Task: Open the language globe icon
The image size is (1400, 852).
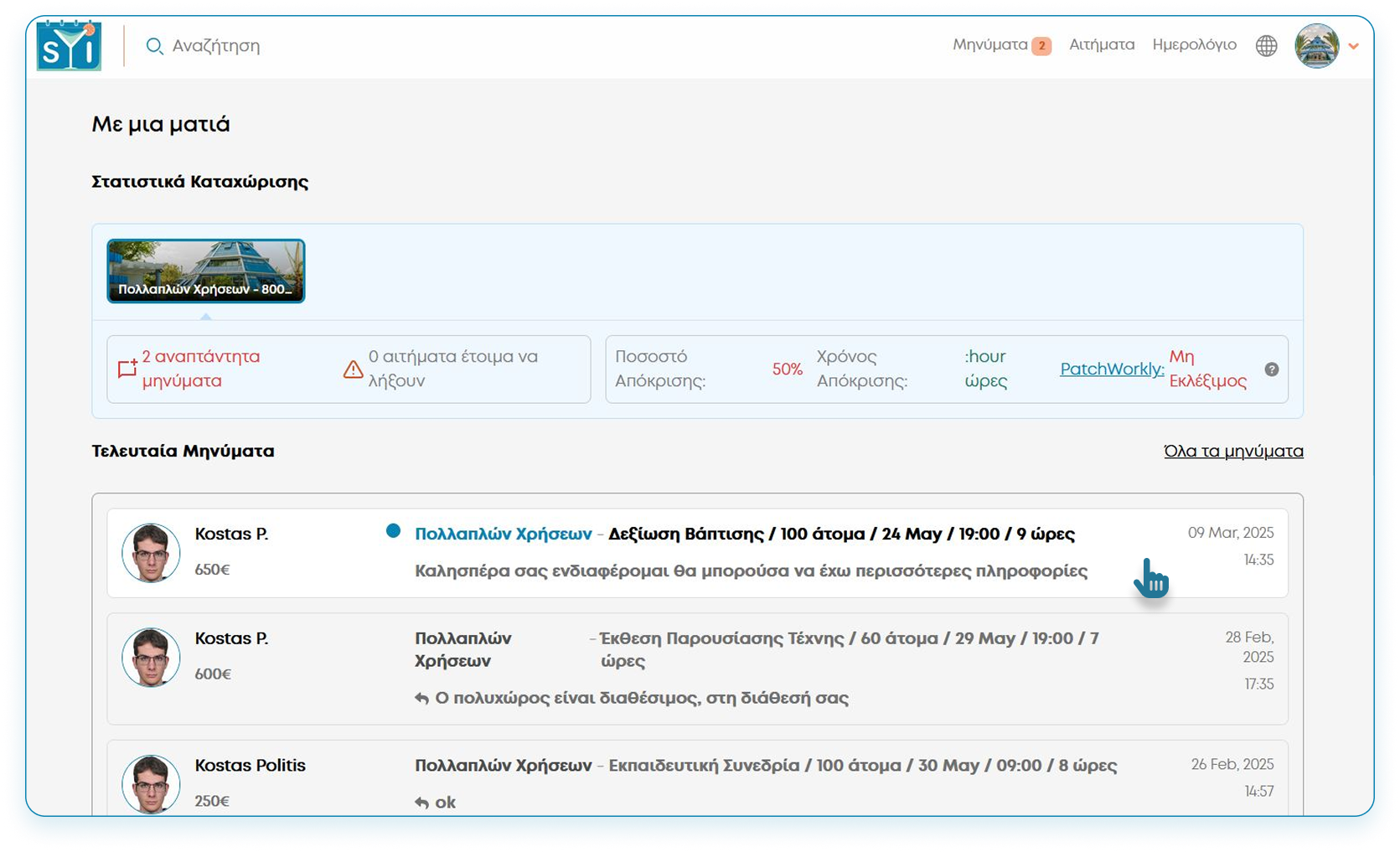Action: tap(1266, 46)
